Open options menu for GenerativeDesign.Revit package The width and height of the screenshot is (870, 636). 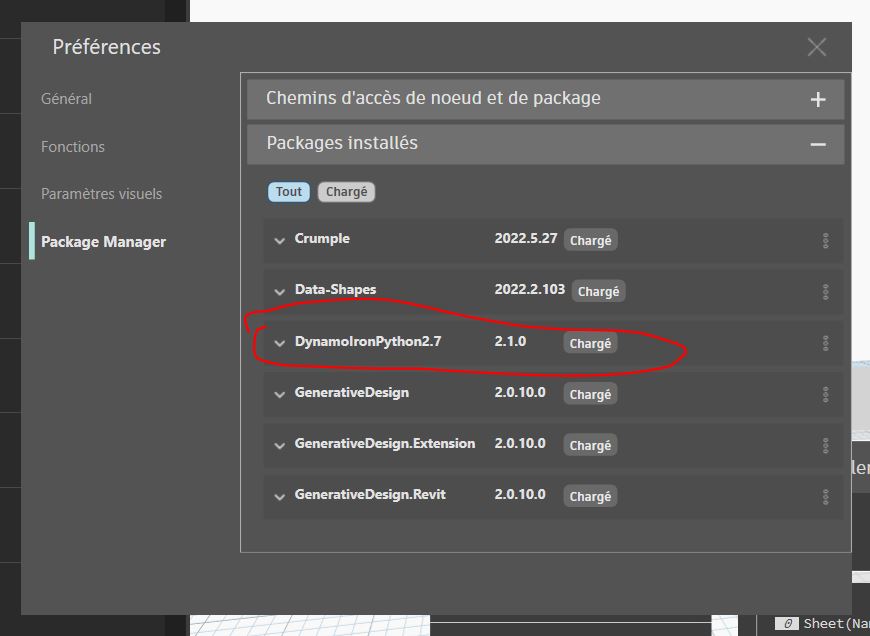825,496
